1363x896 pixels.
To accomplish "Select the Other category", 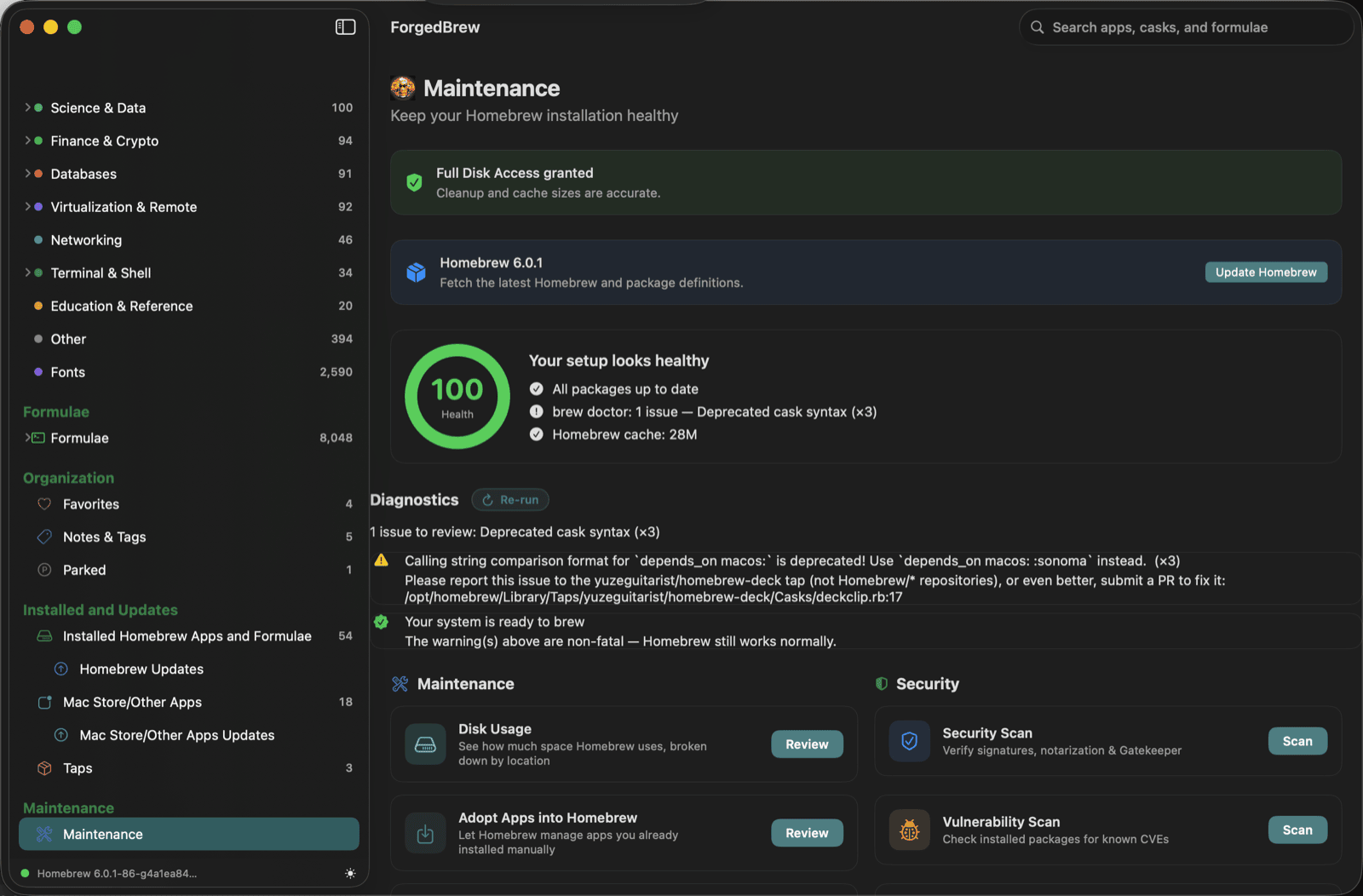I will [189, 339].
